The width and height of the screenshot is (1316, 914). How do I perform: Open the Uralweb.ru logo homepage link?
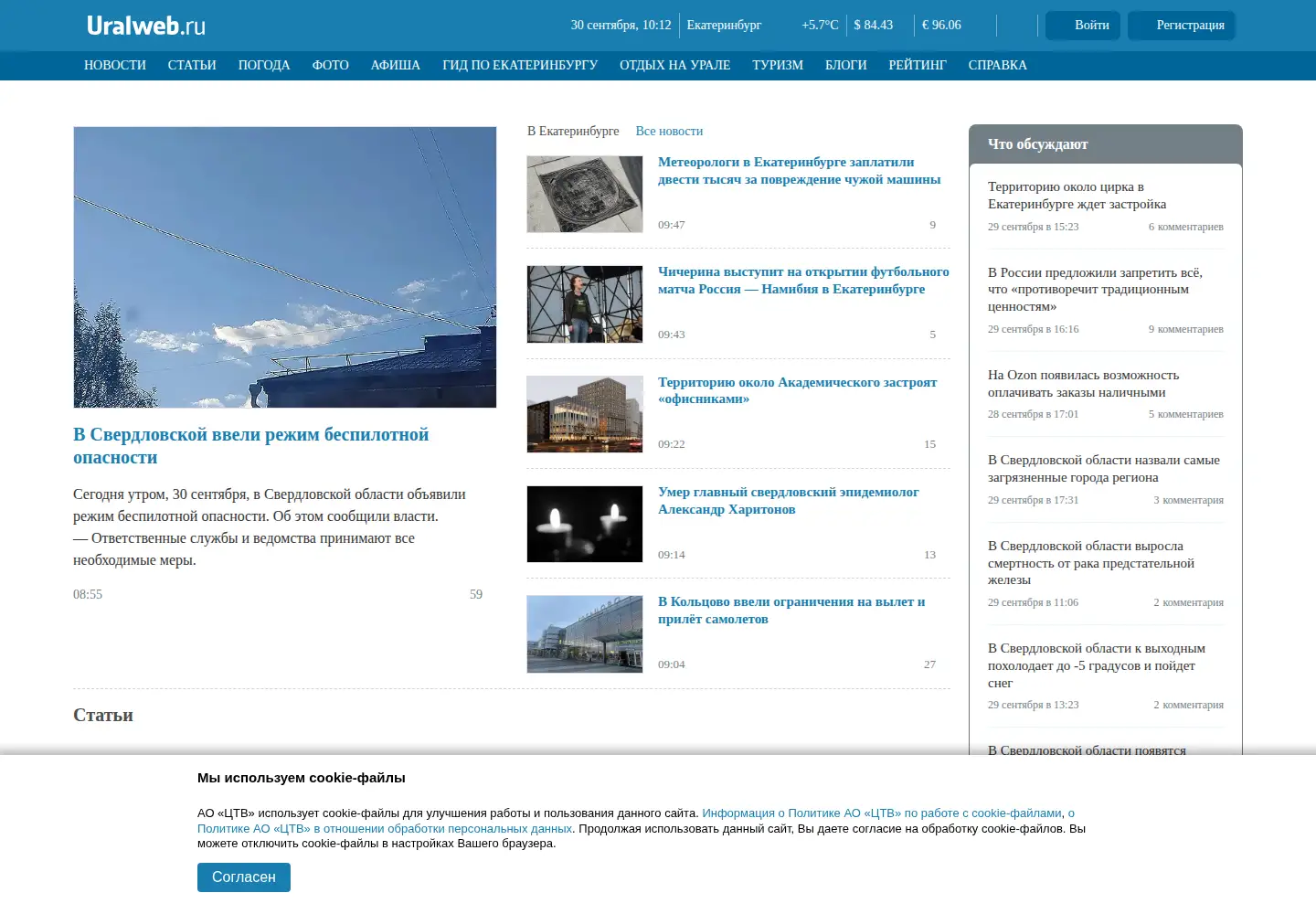coord(146,26)
